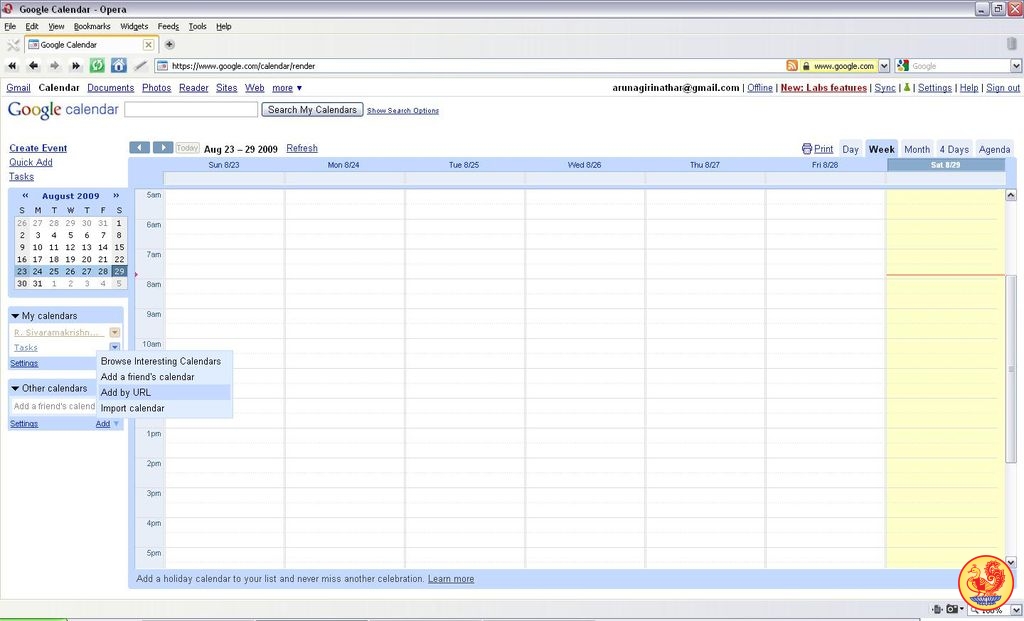
Task: Open the page zoom level dropdown
Action: (x=1016, y=610)
